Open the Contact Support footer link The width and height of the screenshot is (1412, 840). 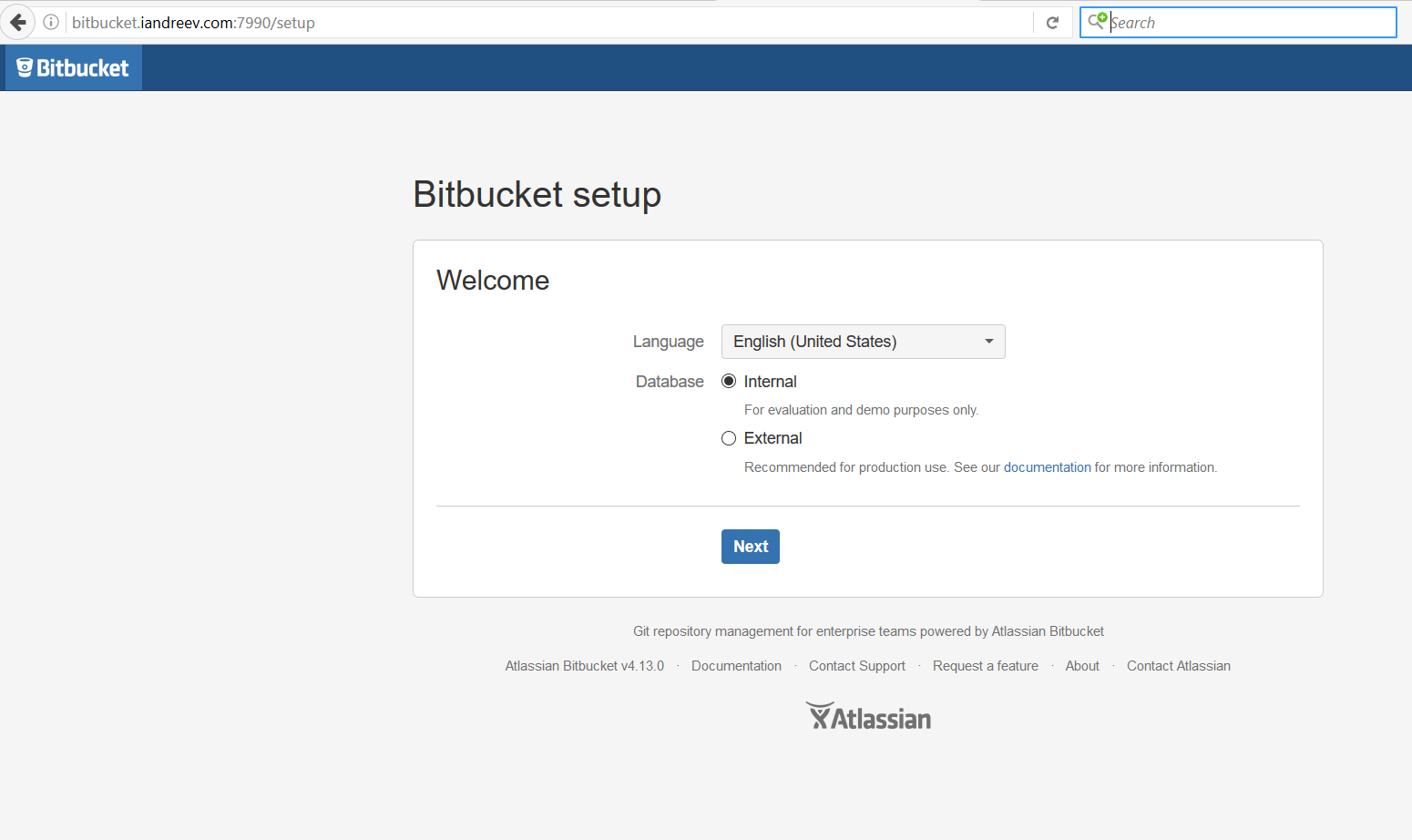(857, 666)
